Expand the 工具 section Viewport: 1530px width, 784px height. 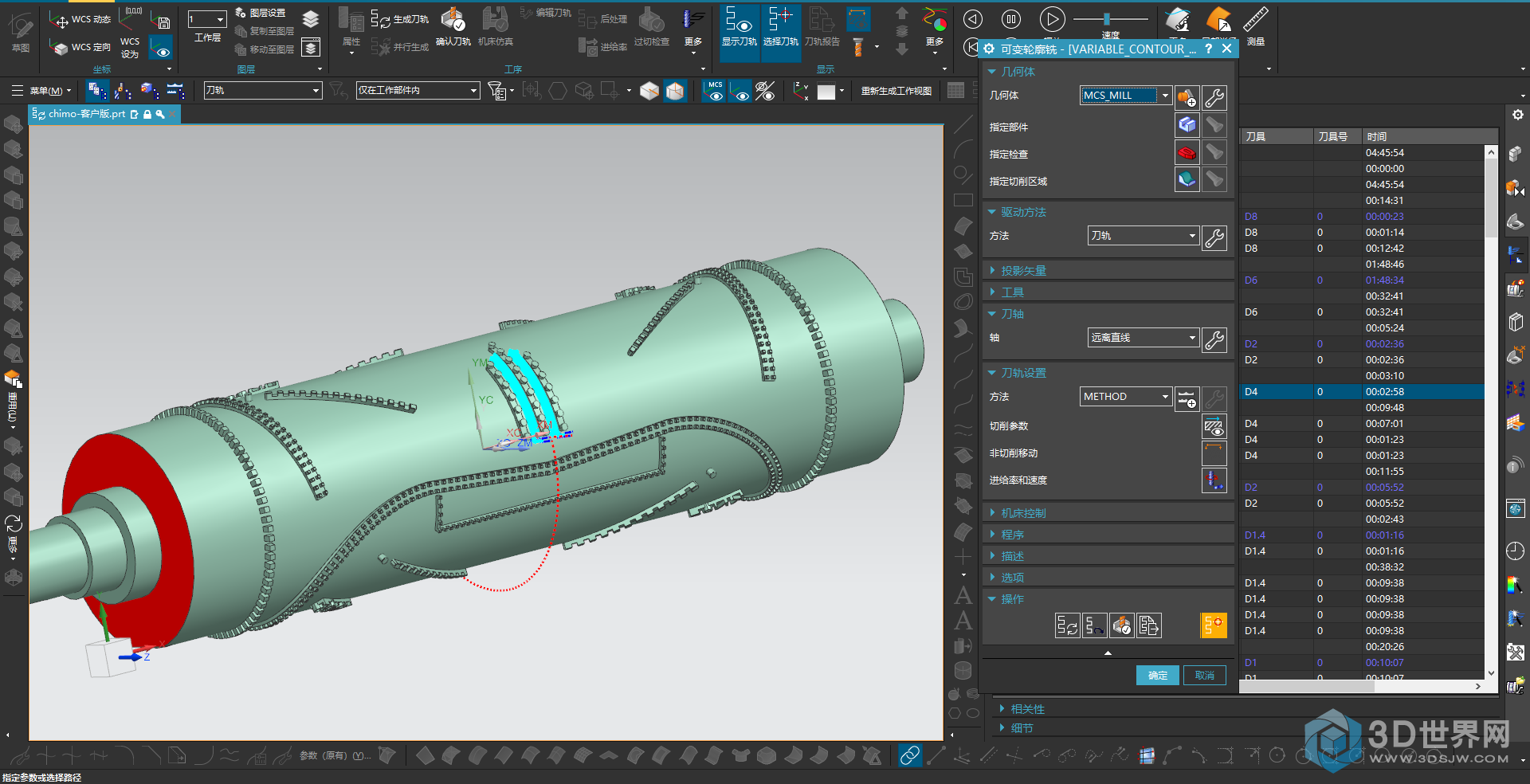(x=1108, y=292)
